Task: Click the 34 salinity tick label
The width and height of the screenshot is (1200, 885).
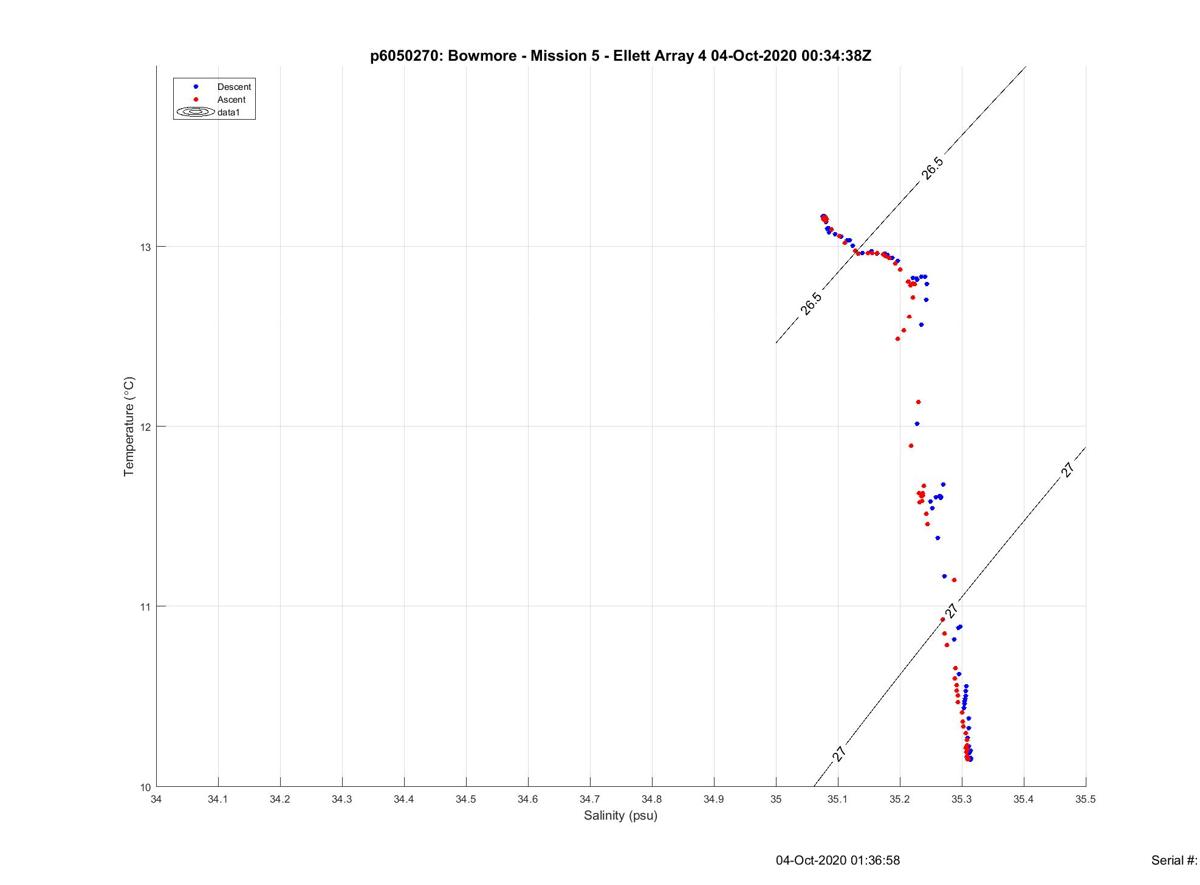Action: tap(156, 800)
